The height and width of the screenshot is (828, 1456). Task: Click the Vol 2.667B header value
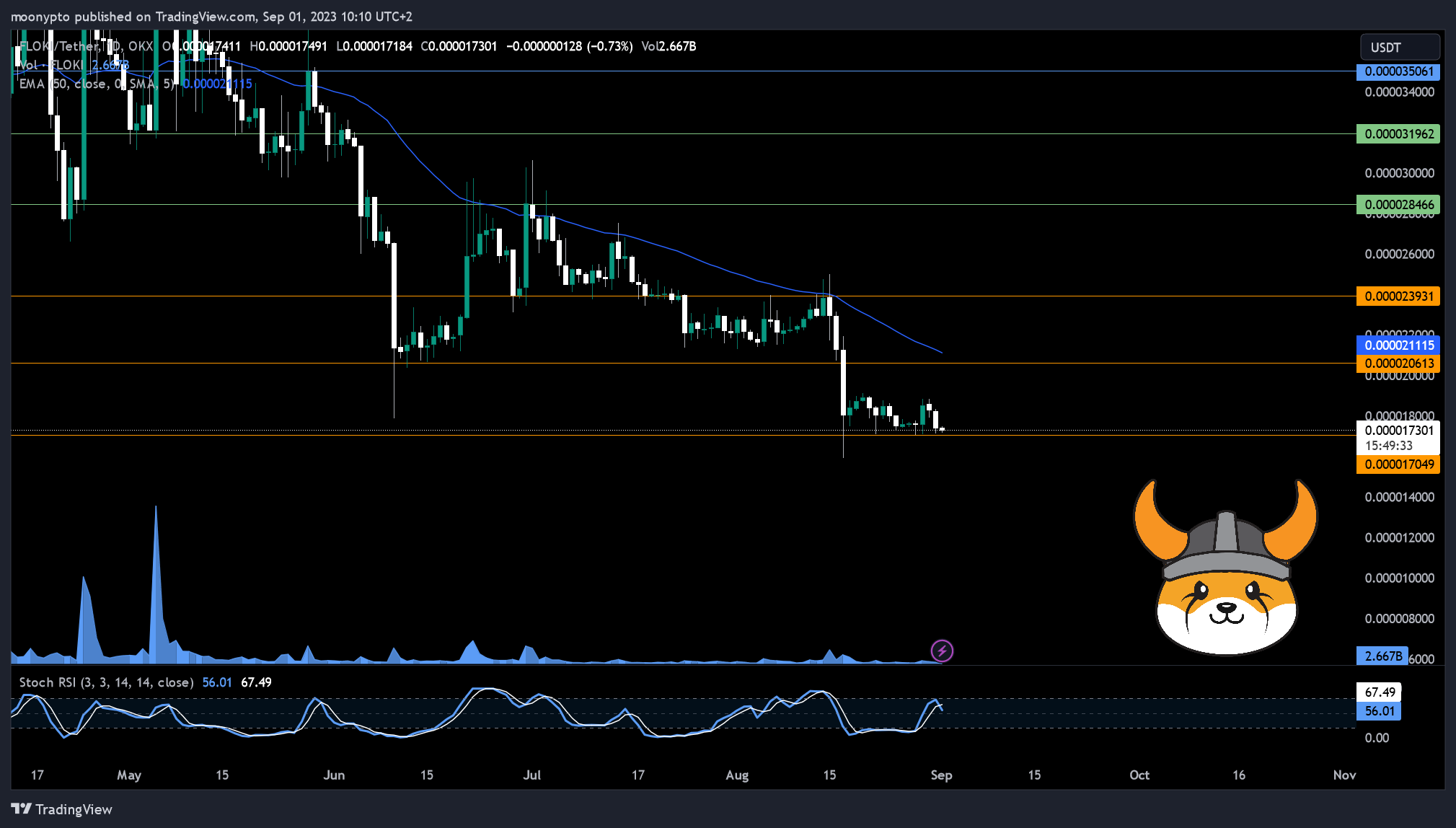tap(669, 47)
